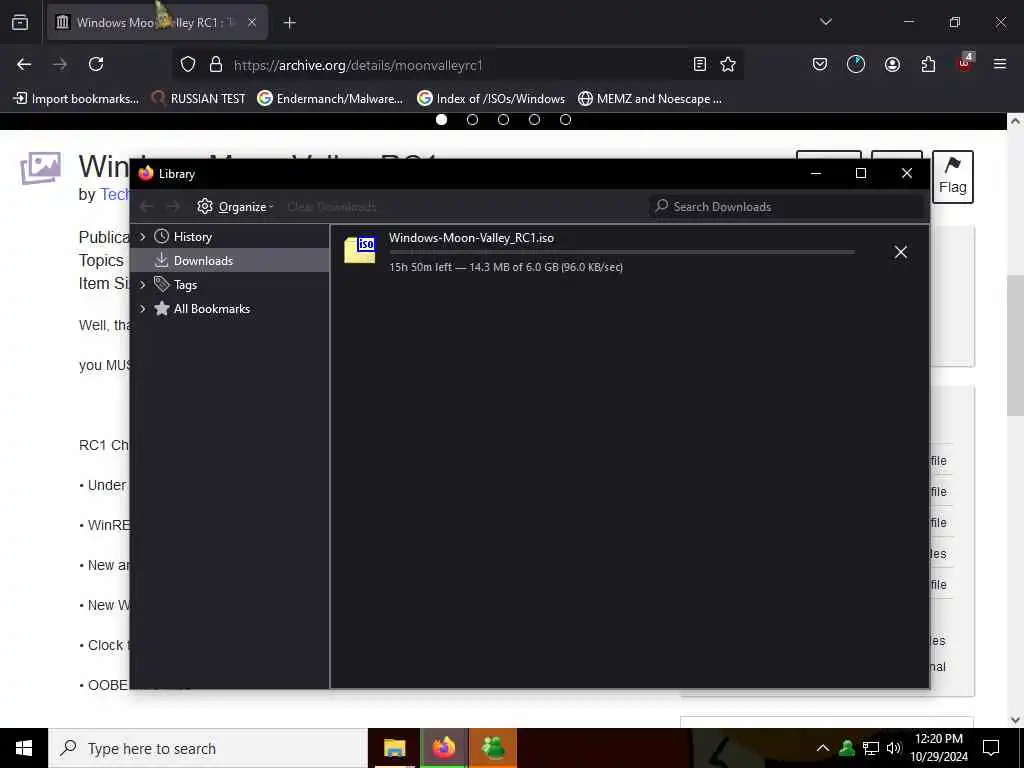The width and height of the screenshot is (1024, 768).
Task: Click the archive page vertical scrollbar thumb
Action: tap(1015, 345)
